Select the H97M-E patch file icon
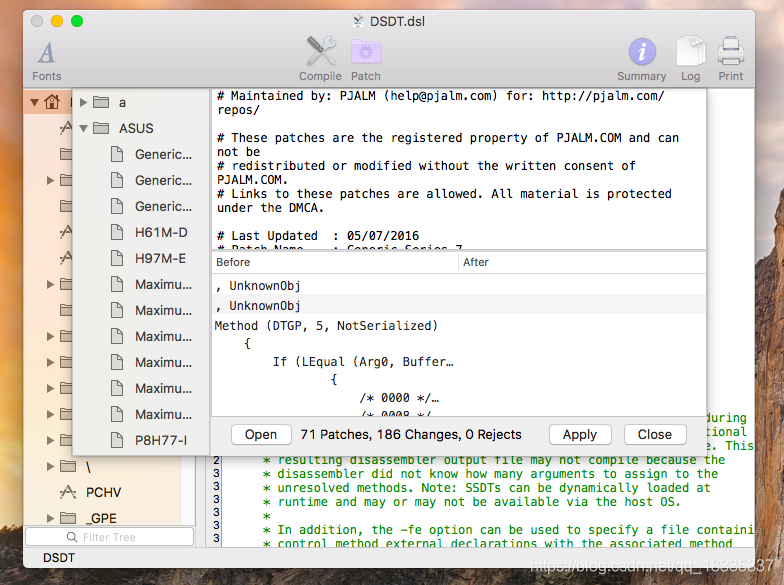Screen dimensions: 784x585 point(117,258)
